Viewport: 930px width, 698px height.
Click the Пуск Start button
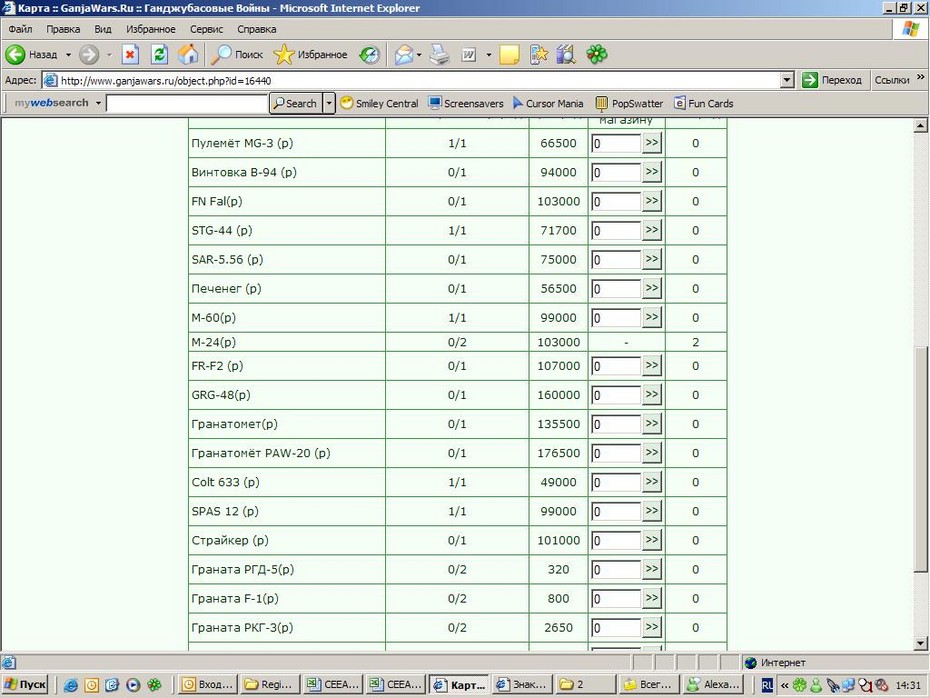(25, 684)
